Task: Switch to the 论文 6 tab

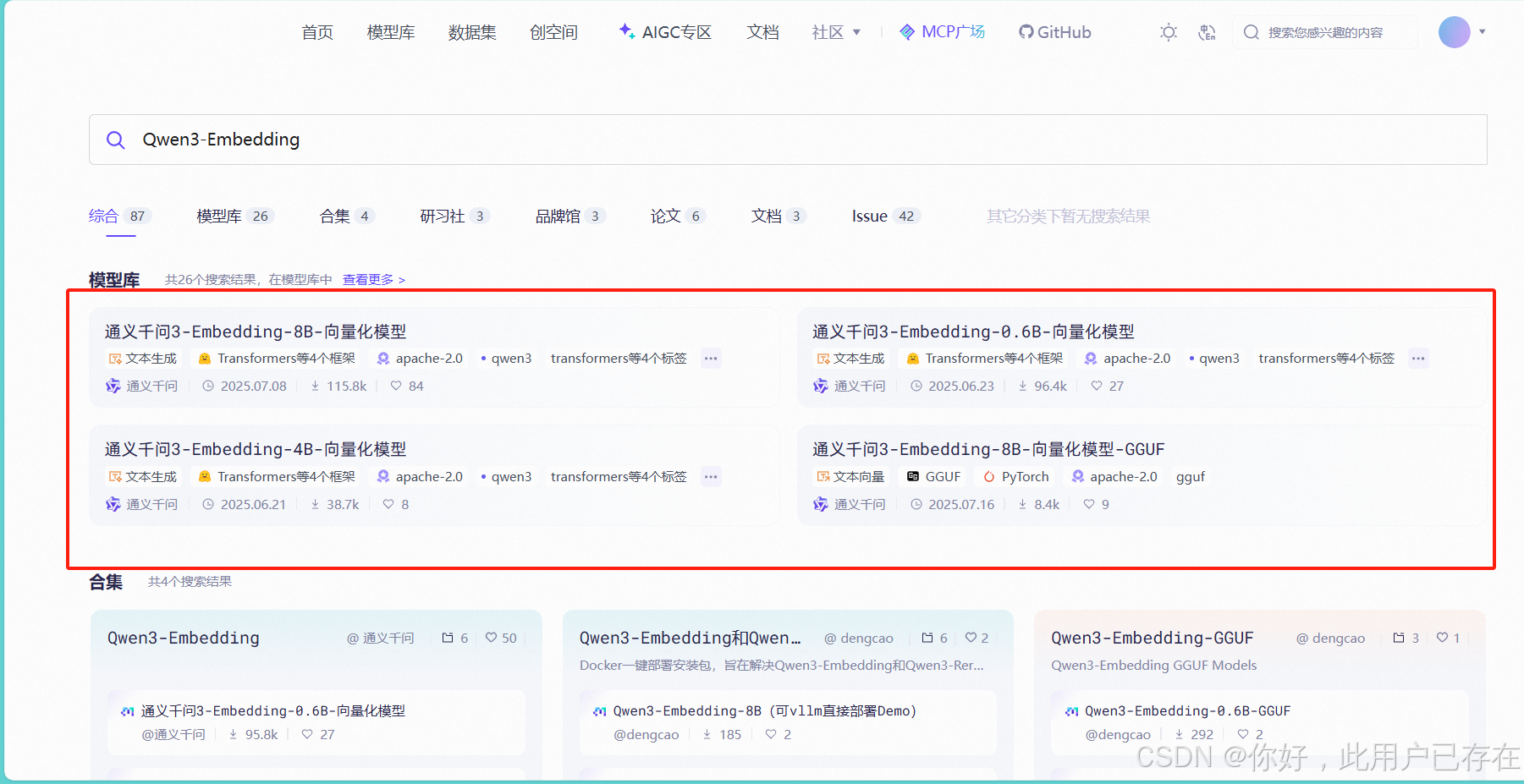Action: (x=678, y=216)
